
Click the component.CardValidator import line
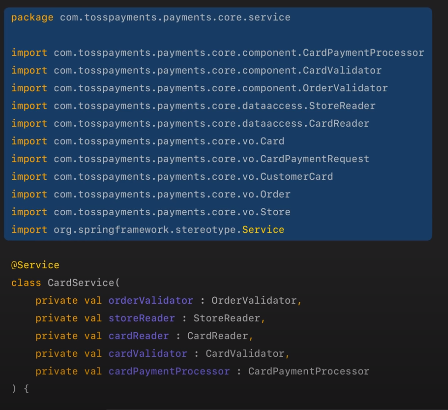[x=196, y=71]
